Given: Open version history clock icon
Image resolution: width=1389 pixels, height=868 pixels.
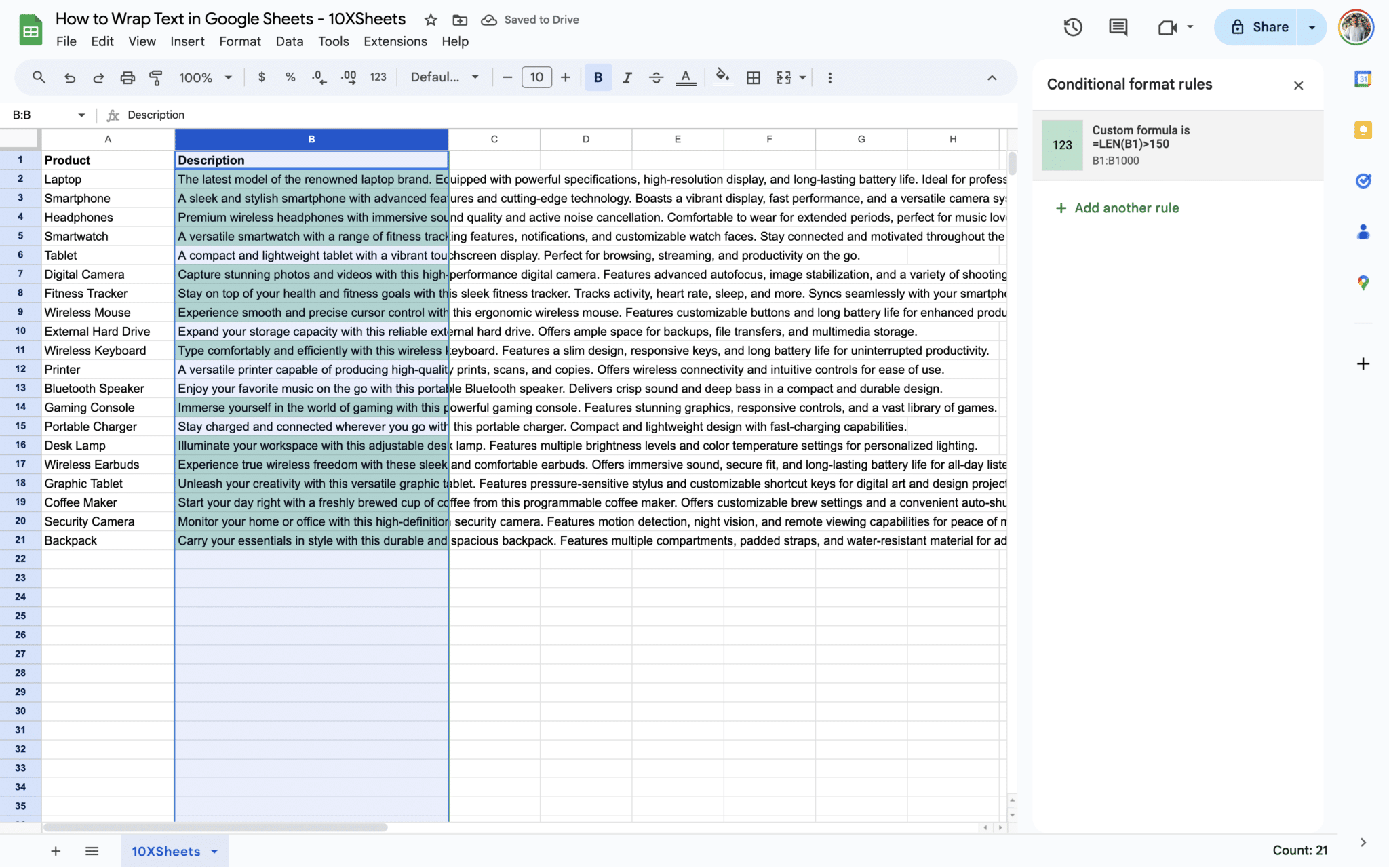Looking at the screenshot, I should [x=1072, y=27].
